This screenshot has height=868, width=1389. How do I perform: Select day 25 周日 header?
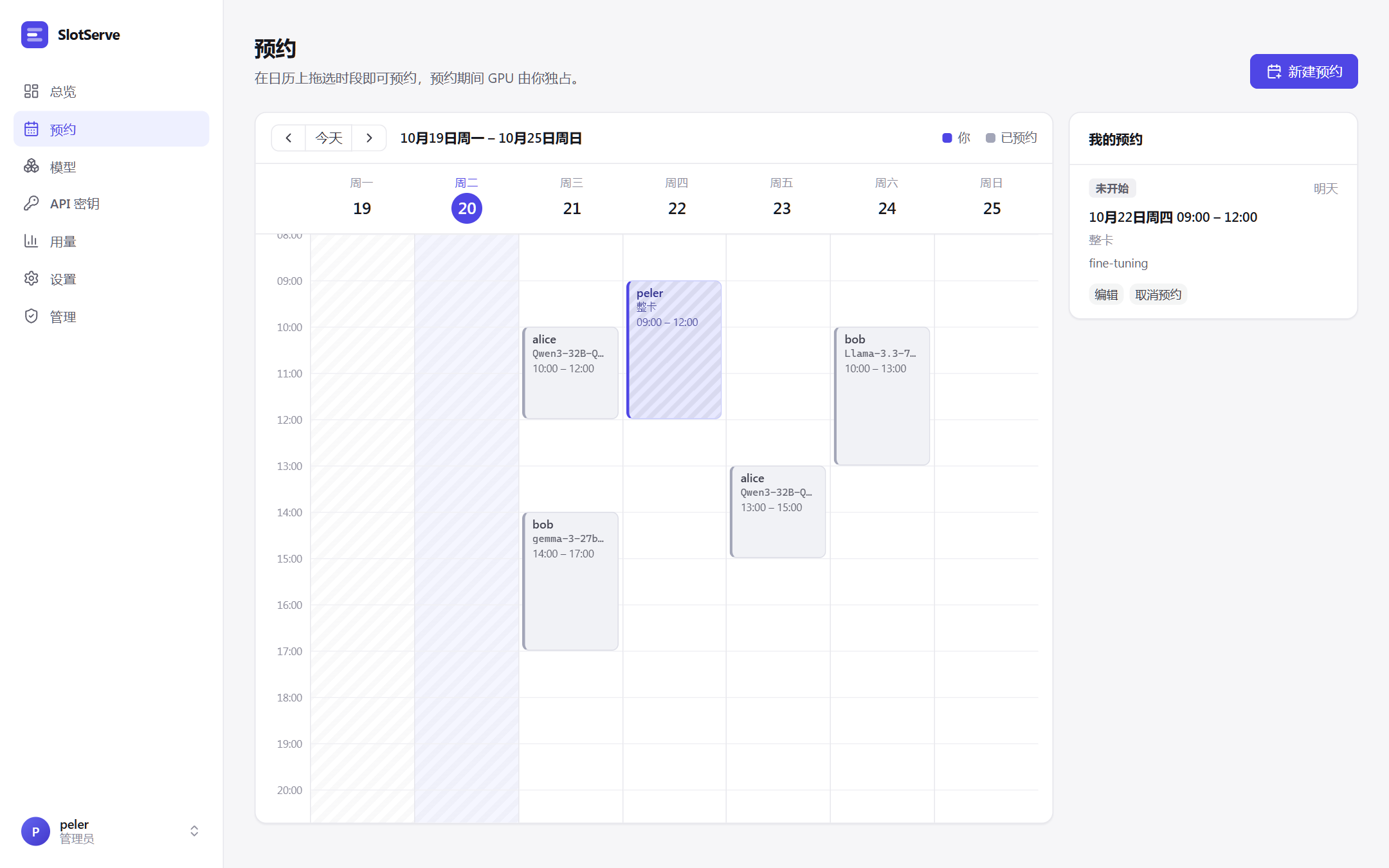point(992,199)
